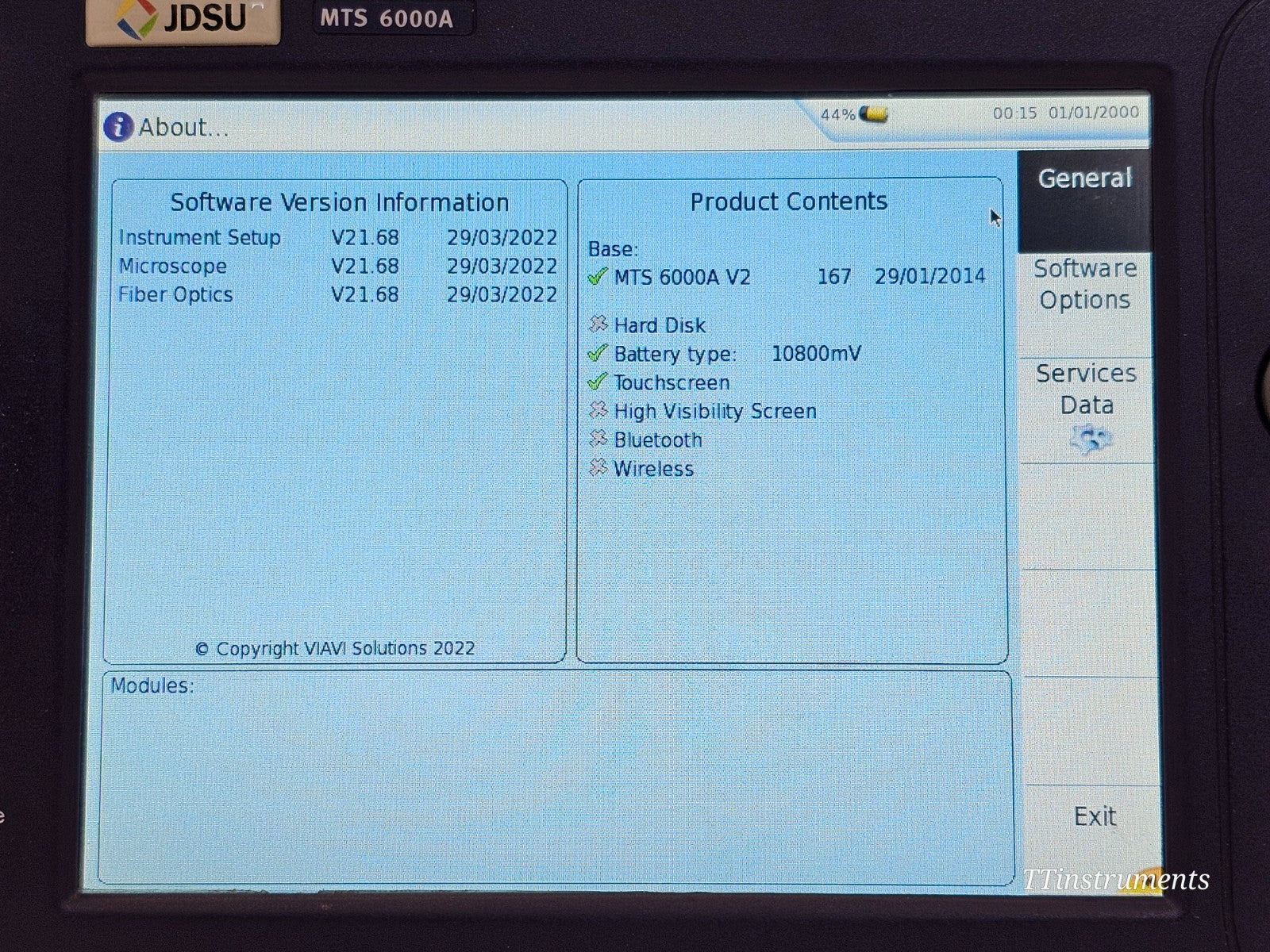Click the V21.68 version for Instrument Setup
The height and width of the screenshot is (952, 1270).
(x=365, y=238)
